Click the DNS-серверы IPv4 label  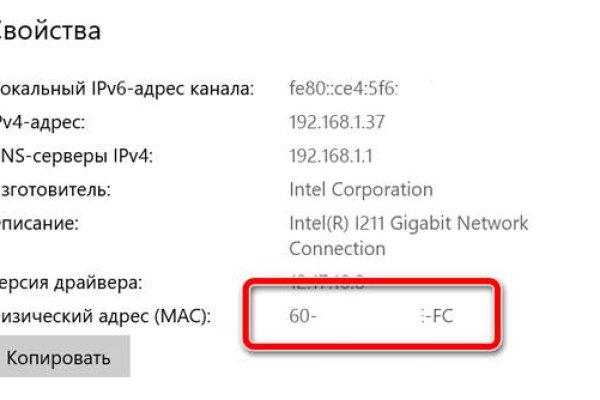78,155
